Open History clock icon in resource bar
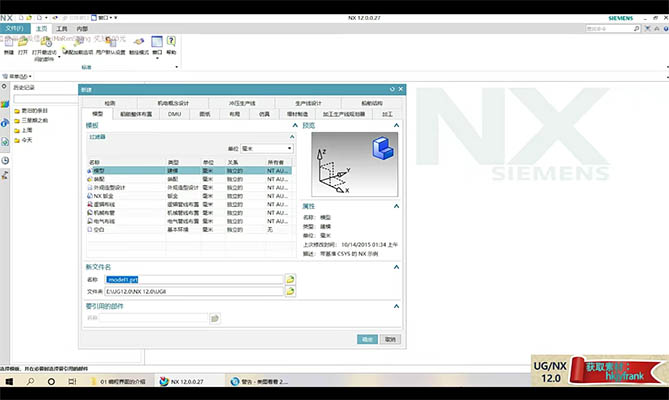669x400 pixels. click(x=5, y=160)
